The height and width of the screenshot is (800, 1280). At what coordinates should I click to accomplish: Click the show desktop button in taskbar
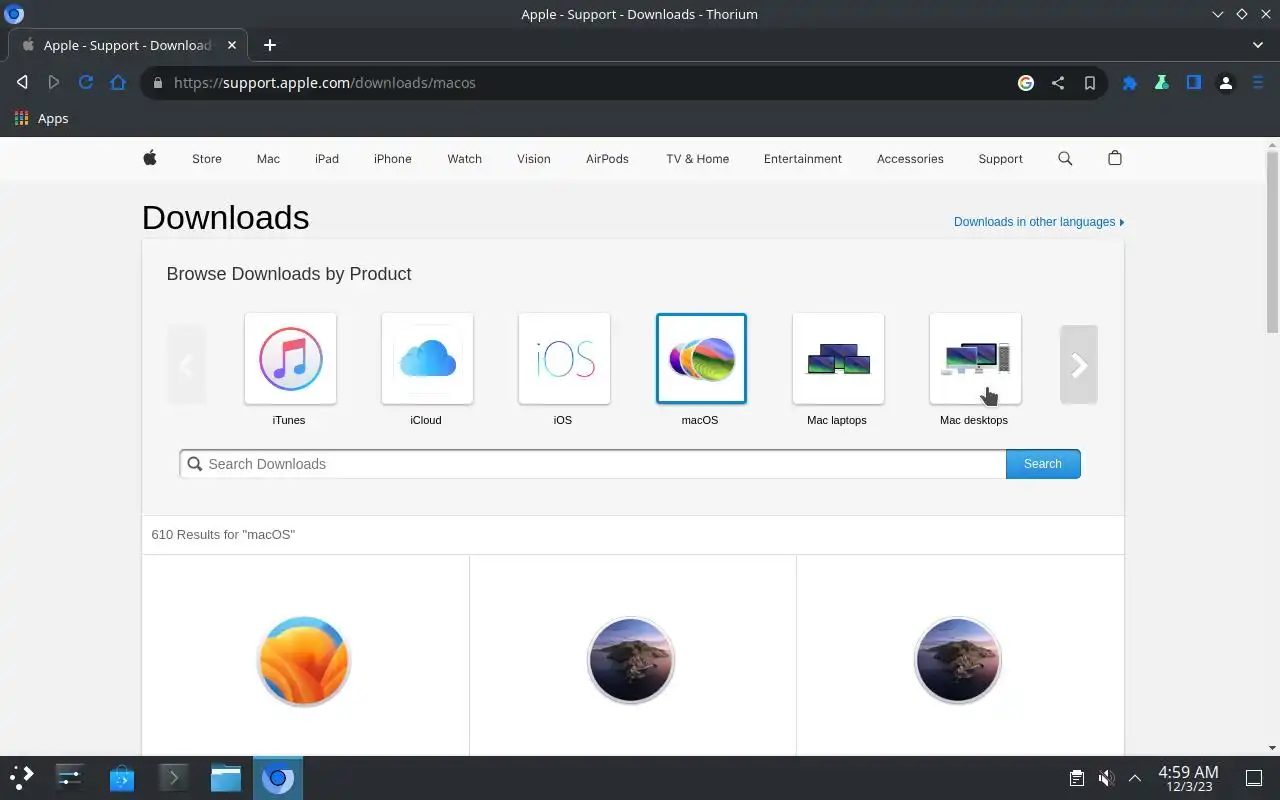[x=1254, y=778]
